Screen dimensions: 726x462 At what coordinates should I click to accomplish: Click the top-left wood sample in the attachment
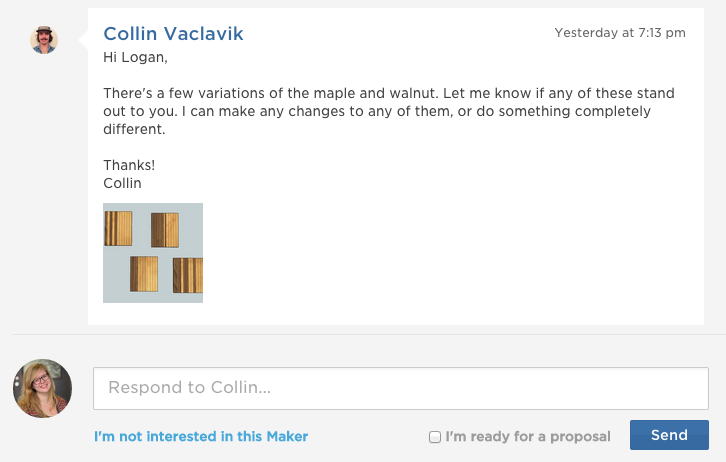[118, 228]
